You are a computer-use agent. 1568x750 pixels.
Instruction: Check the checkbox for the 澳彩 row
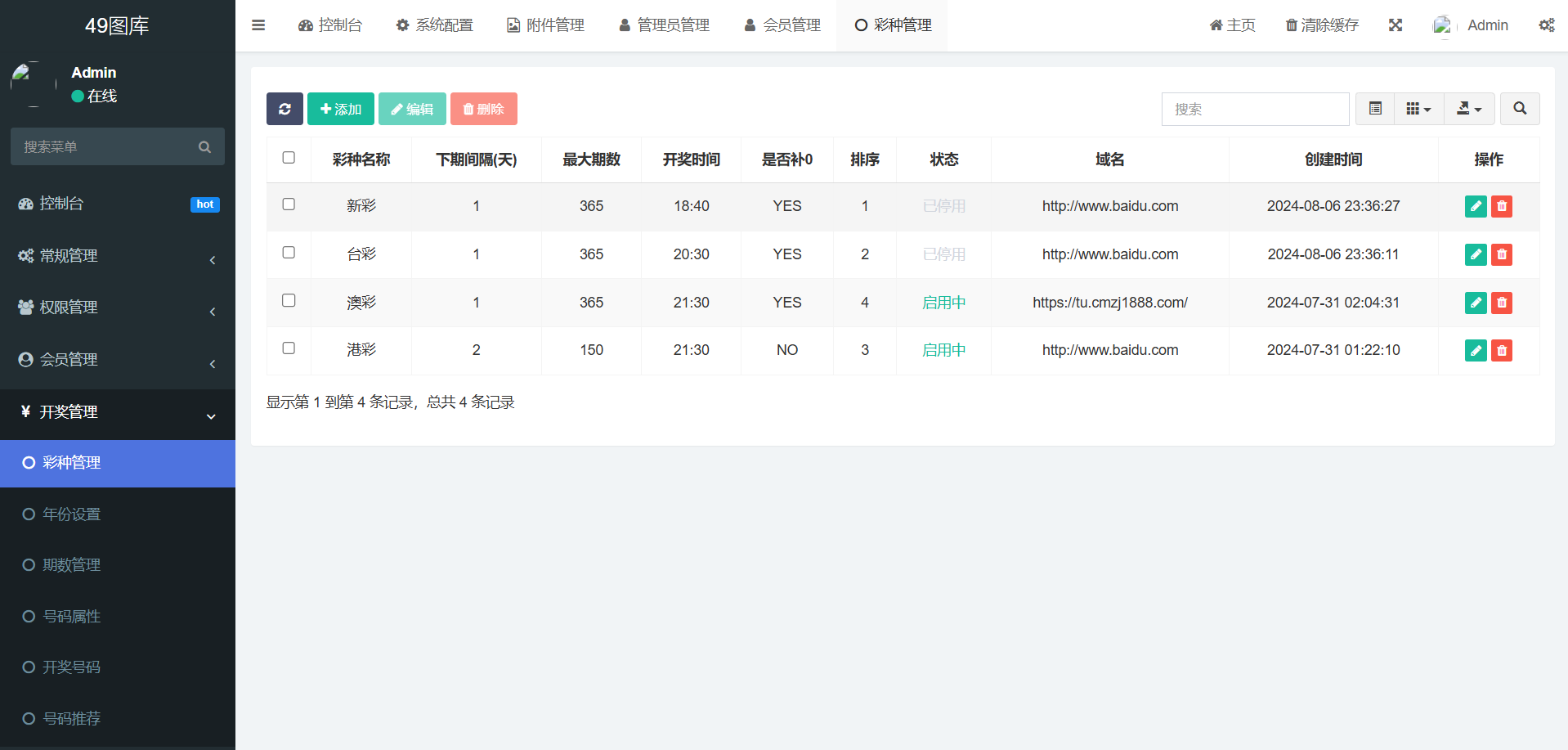[x=289, y=301]
